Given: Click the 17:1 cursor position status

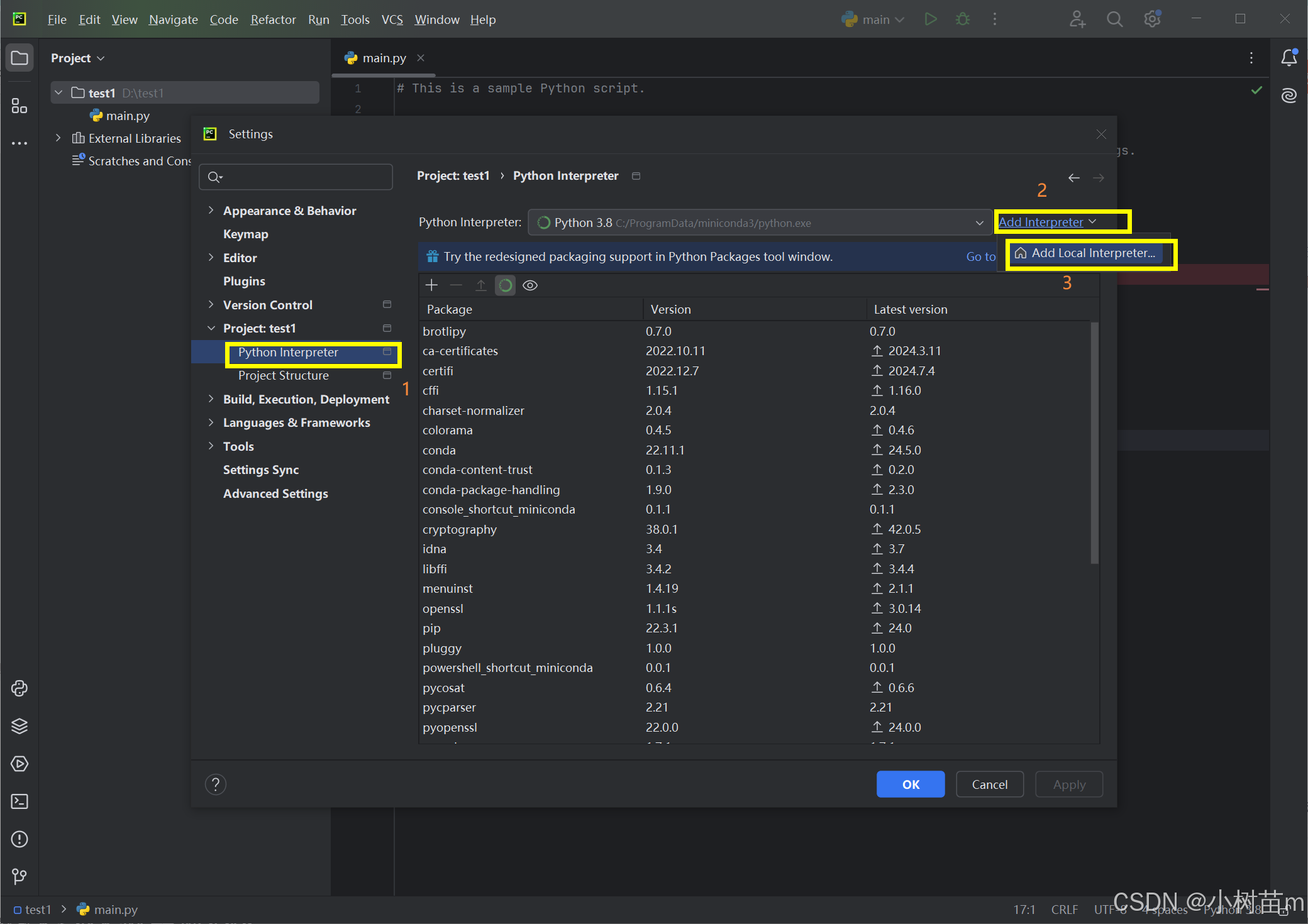Looking at the screenshot, I should tap(1024, 910).
